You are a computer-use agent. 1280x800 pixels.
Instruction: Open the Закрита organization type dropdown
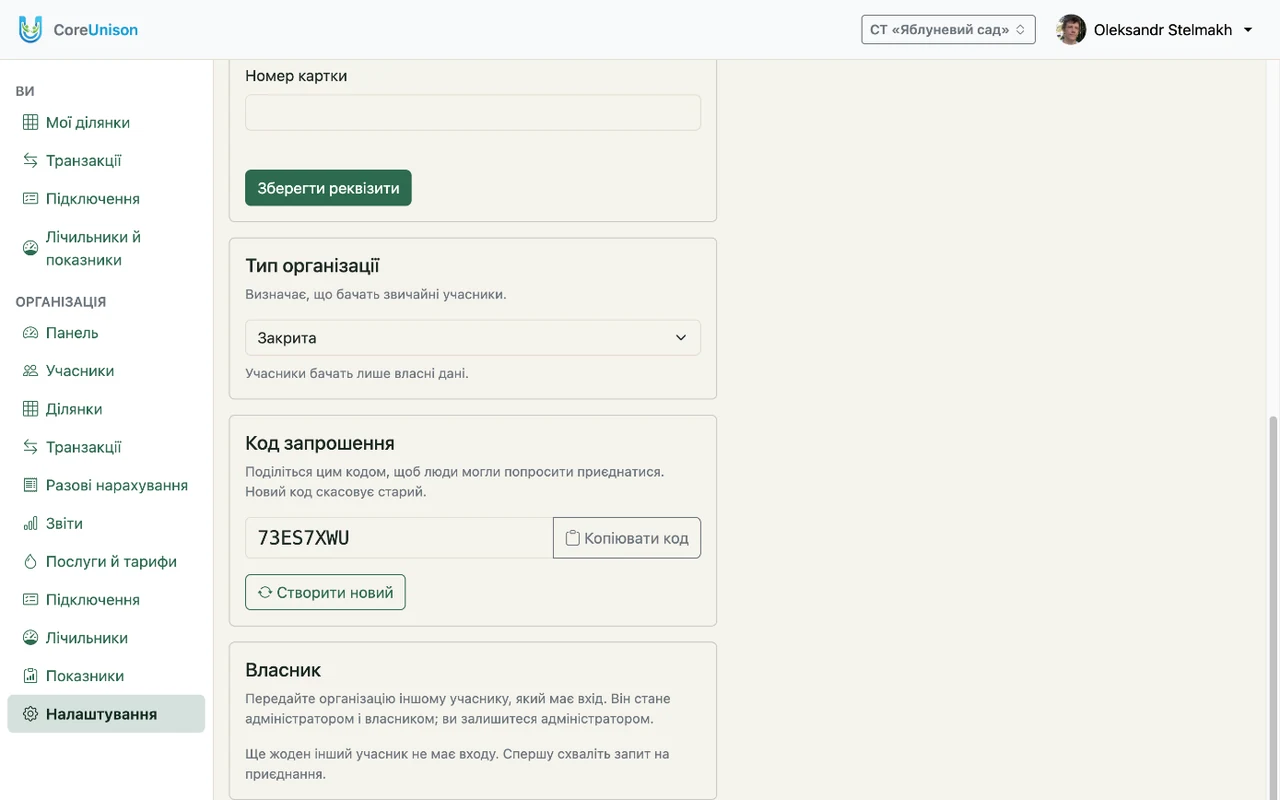[x=473, y=338]
